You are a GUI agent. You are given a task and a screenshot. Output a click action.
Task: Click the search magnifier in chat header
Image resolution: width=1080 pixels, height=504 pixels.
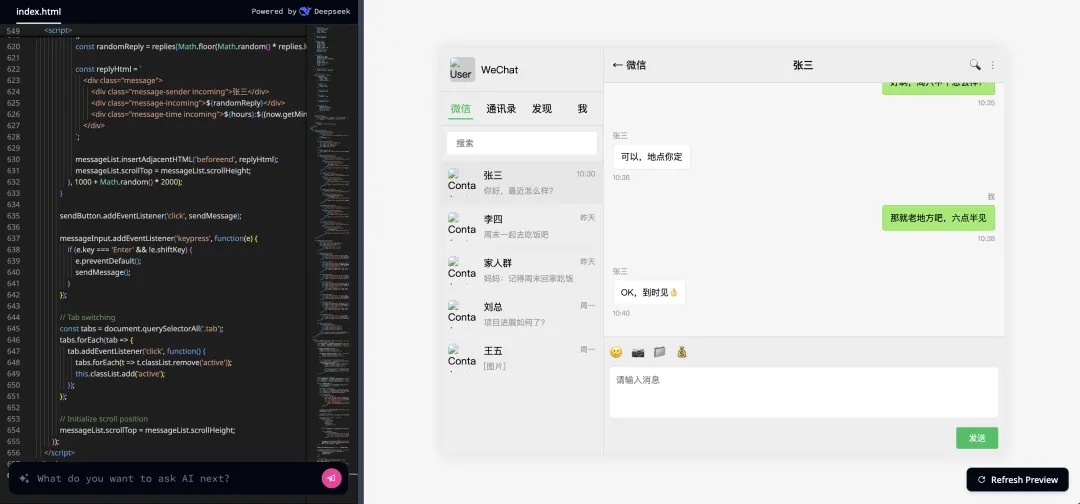click(x=975, y=65)
